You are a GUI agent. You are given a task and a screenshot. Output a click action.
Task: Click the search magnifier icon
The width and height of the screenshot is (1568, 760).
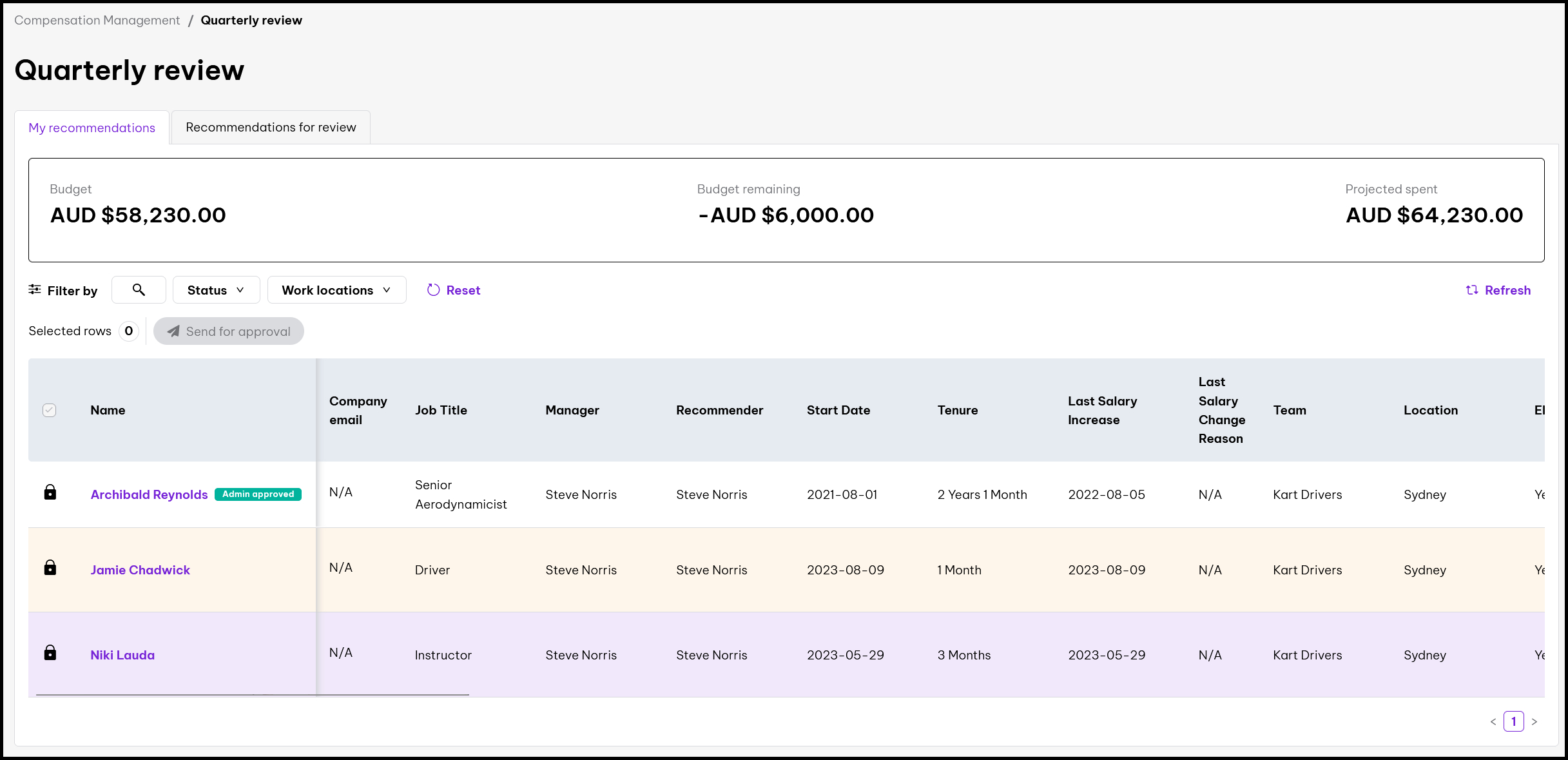pos(139,290)
